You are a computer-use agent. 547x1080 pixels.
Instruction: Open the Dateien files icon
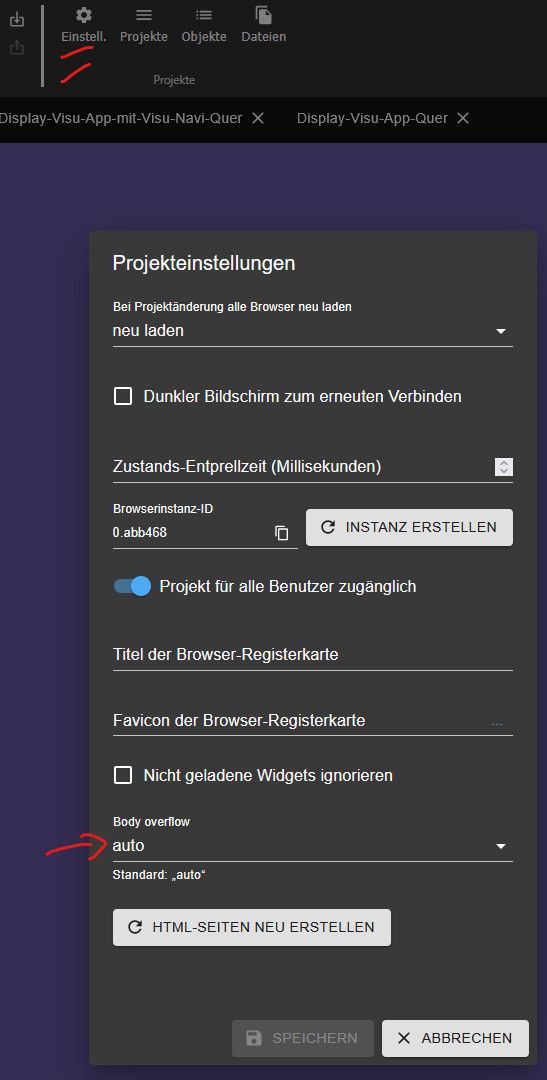click(x=263, y=15)
